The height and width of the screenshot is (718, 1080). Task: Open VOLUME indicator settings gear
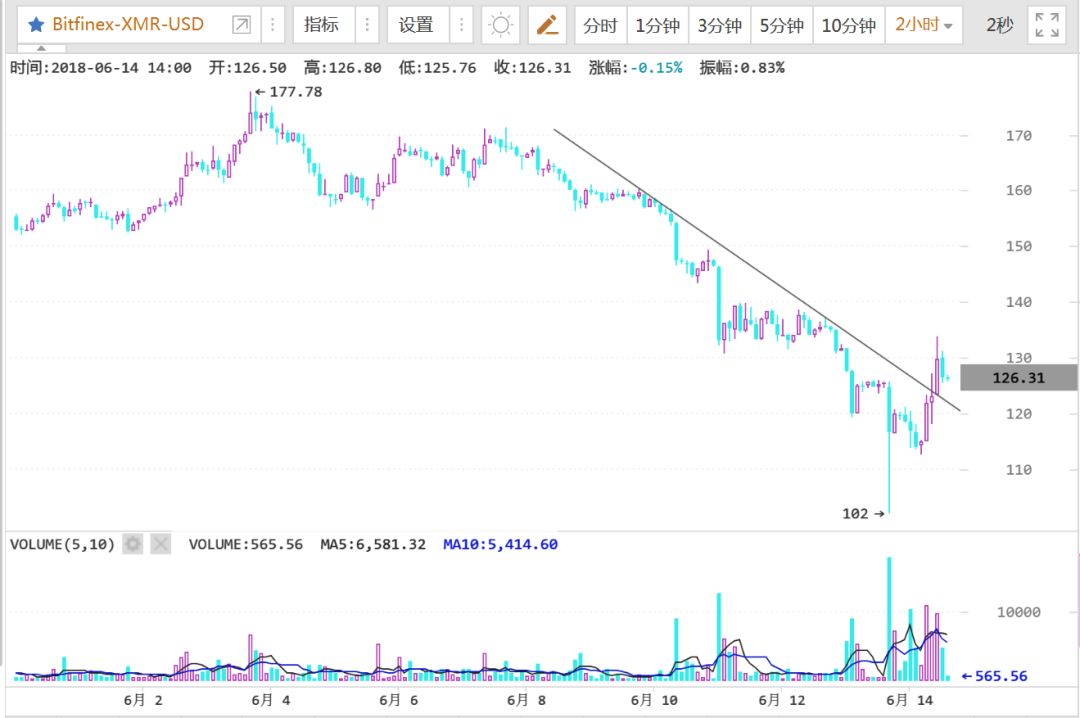coord(132,544)
